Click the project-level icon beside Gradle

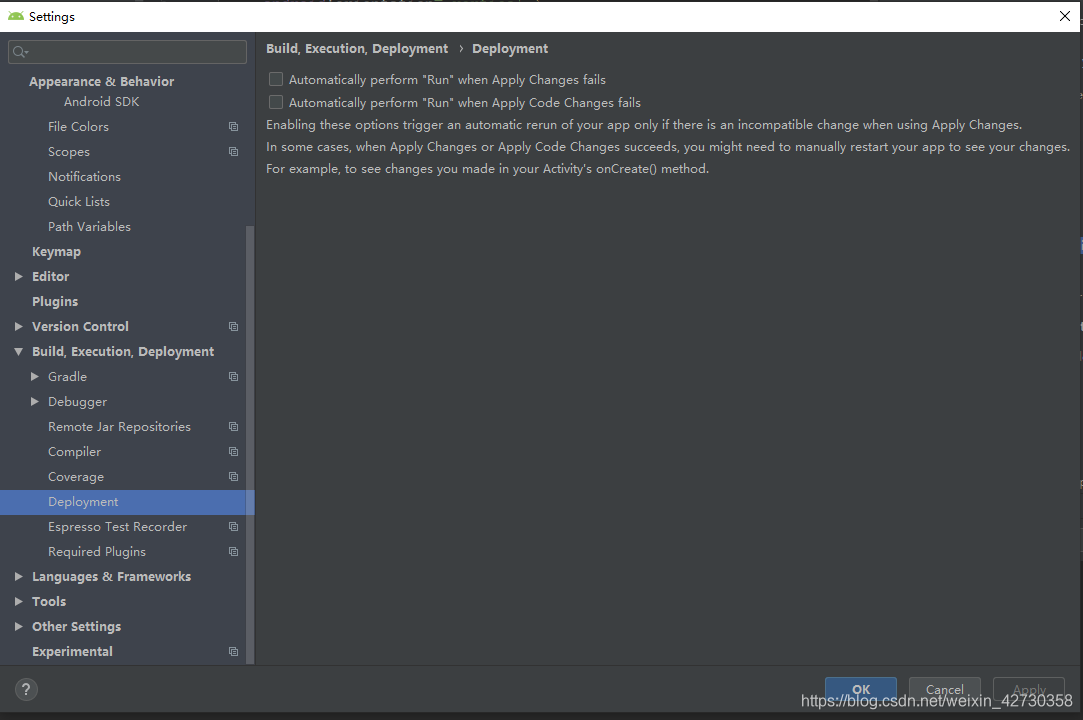click(233, 377)
